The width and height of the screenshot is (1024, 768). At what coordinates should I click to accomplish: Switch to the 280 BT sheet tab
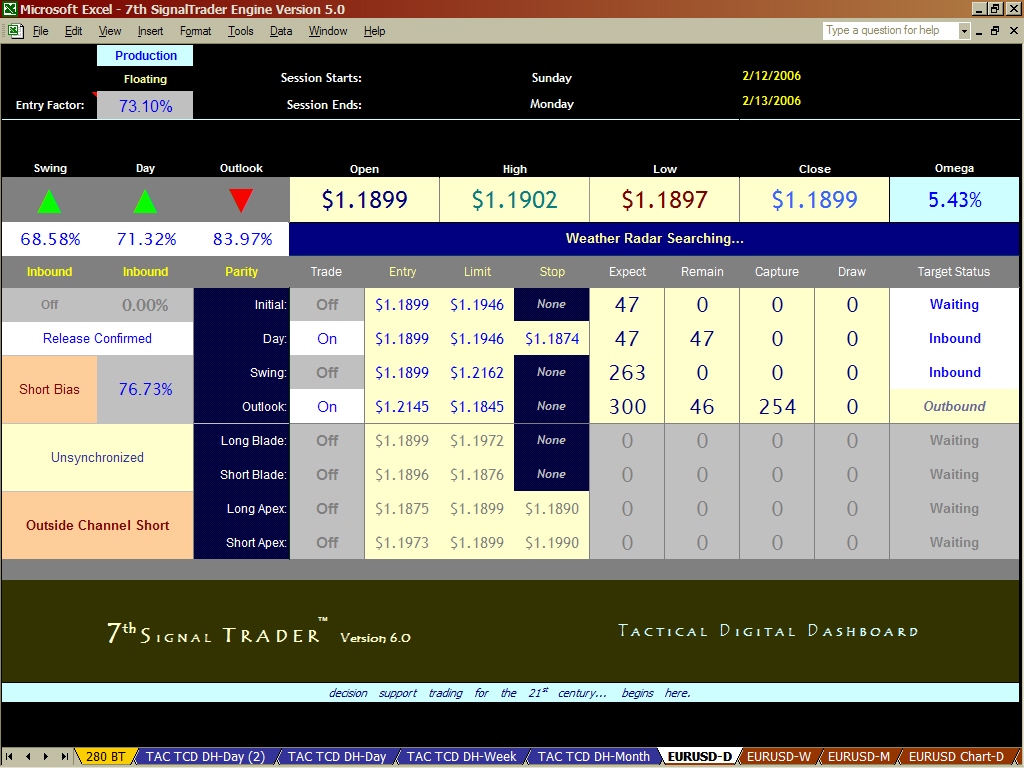point(105,757)
